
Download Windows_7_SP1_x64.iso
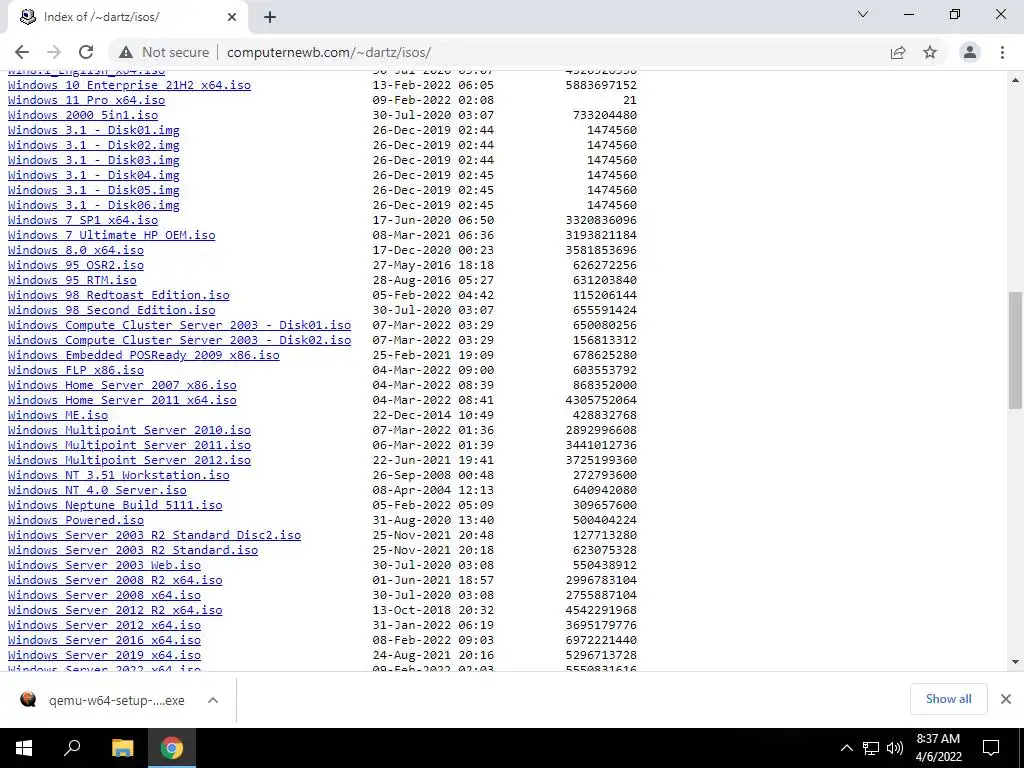pyautogui.click(x=83, y=220)
